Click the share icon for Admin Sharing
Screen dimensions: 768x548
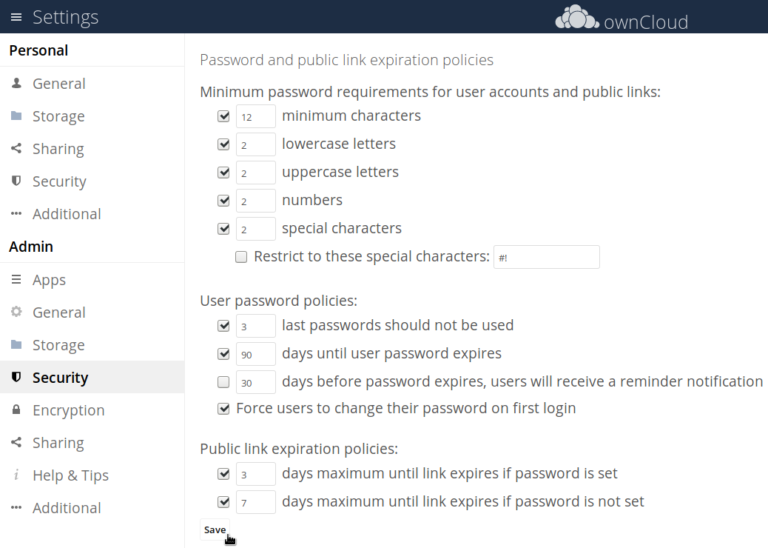16,442
